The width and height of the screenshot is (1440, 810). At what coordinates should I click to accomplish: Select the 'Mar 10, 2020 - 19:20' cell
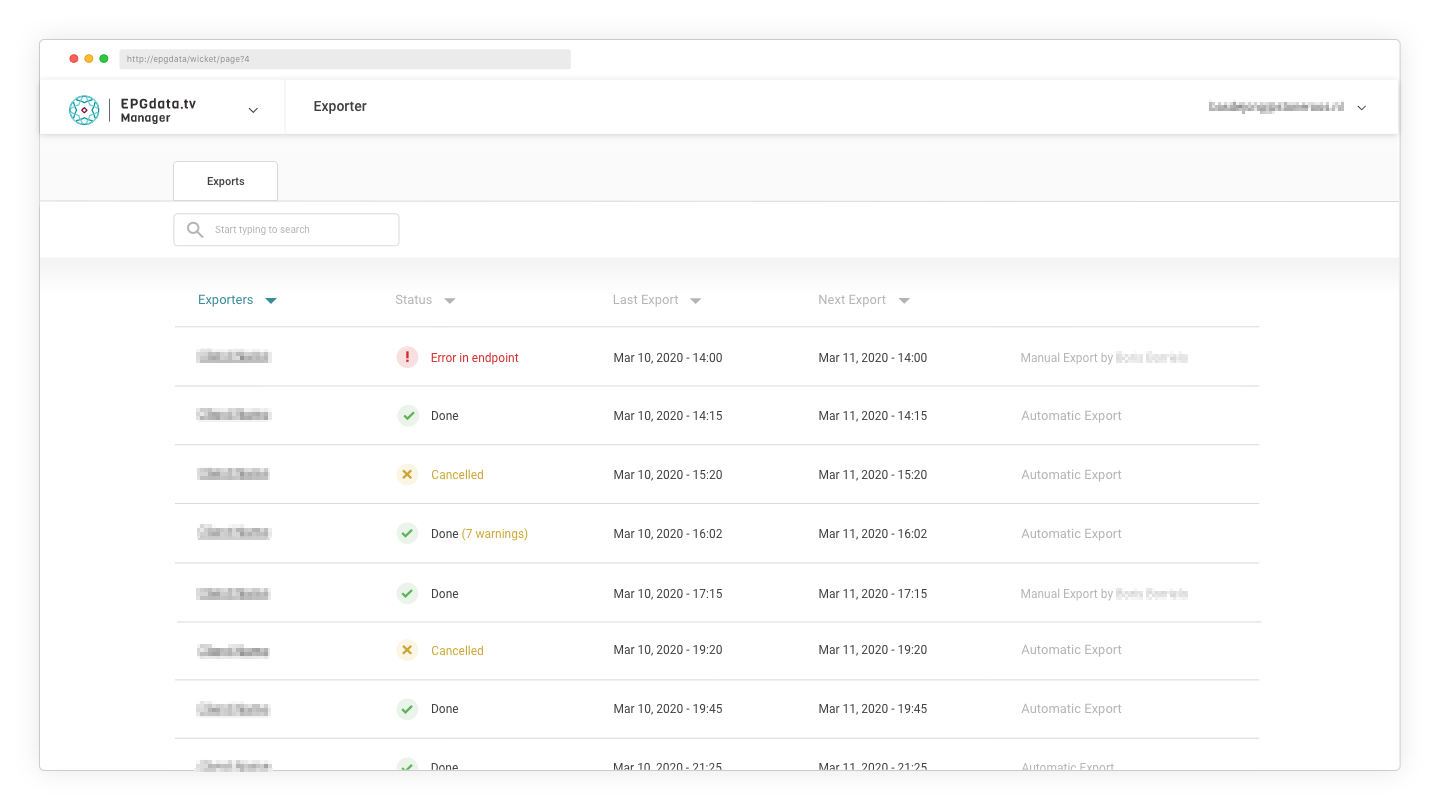(x=668, y=650)
